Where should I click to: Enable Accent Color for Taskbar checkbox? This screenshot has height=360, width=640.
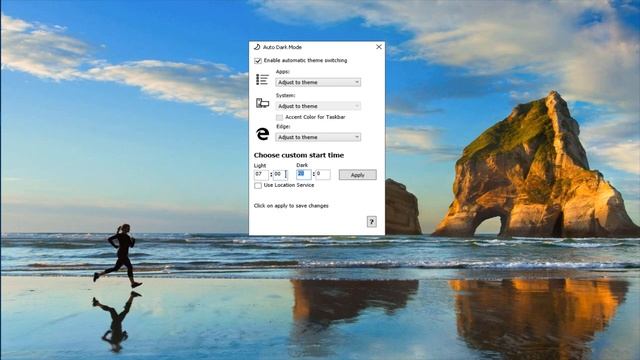pos(280,118)
